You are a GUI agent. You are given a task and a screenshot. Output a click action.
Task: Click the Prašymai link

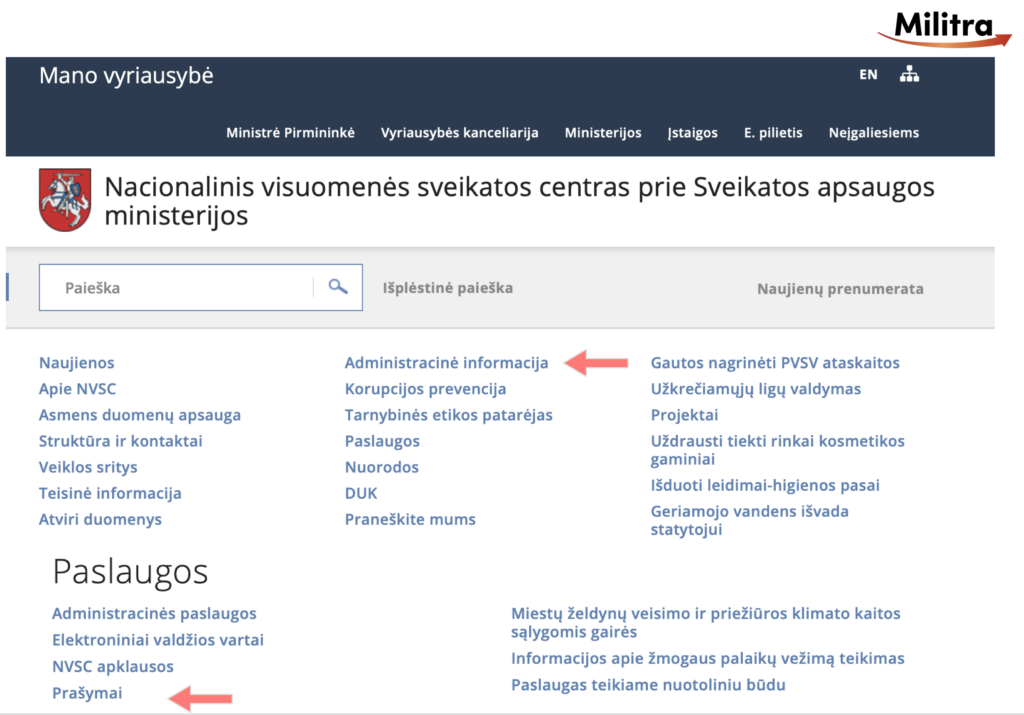point(87,692)
